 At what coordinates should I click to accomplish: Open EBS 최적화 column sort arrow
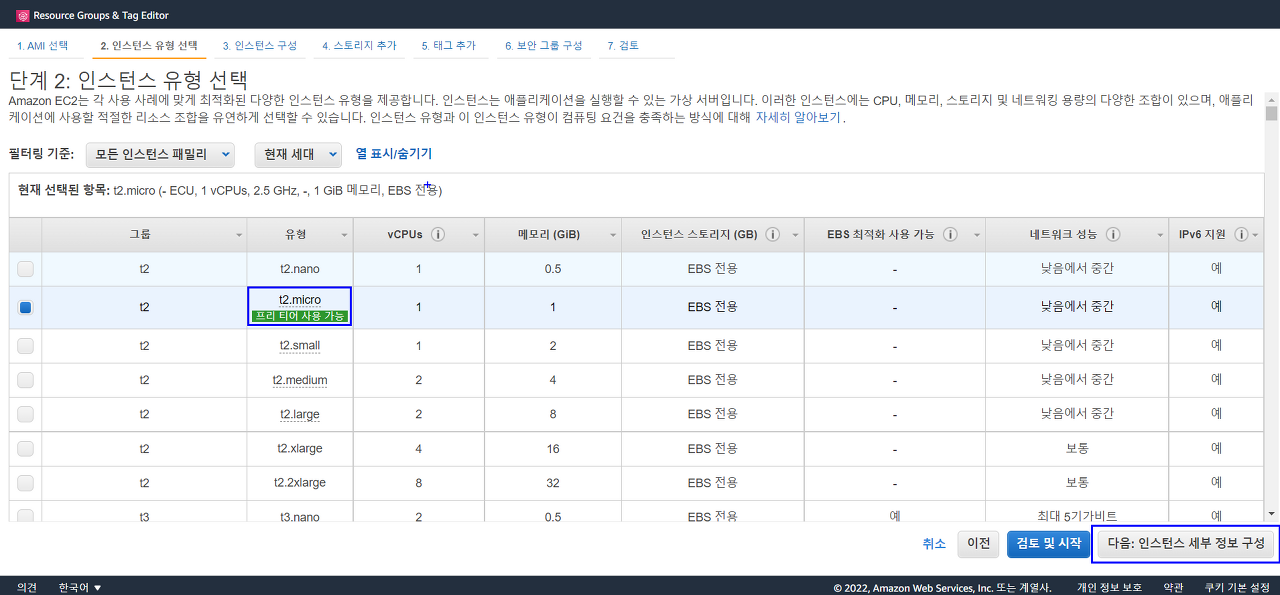[976, 235]
